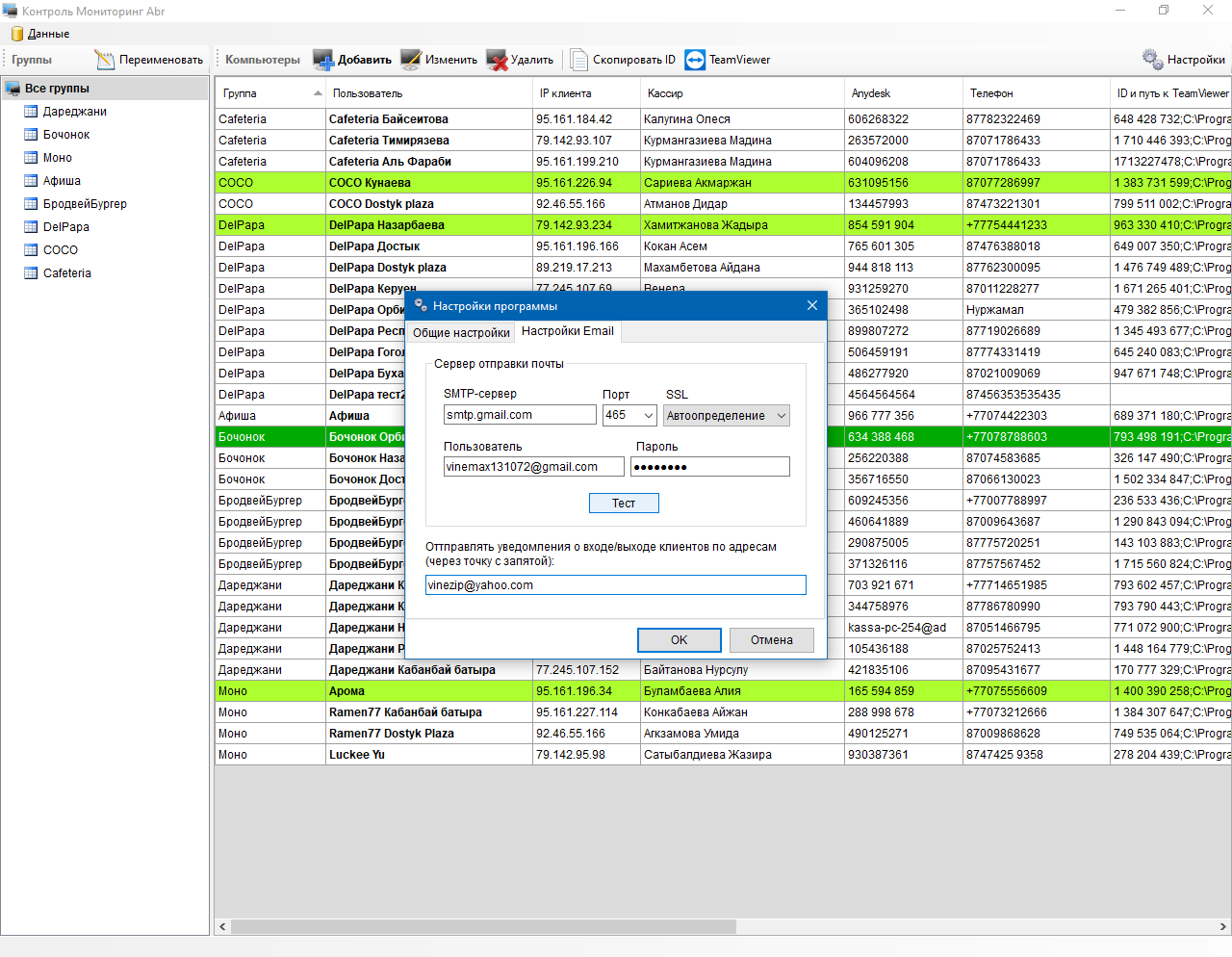Click the Пароль field
Screen dimensions: 1232x957
(x=710, y=467)
